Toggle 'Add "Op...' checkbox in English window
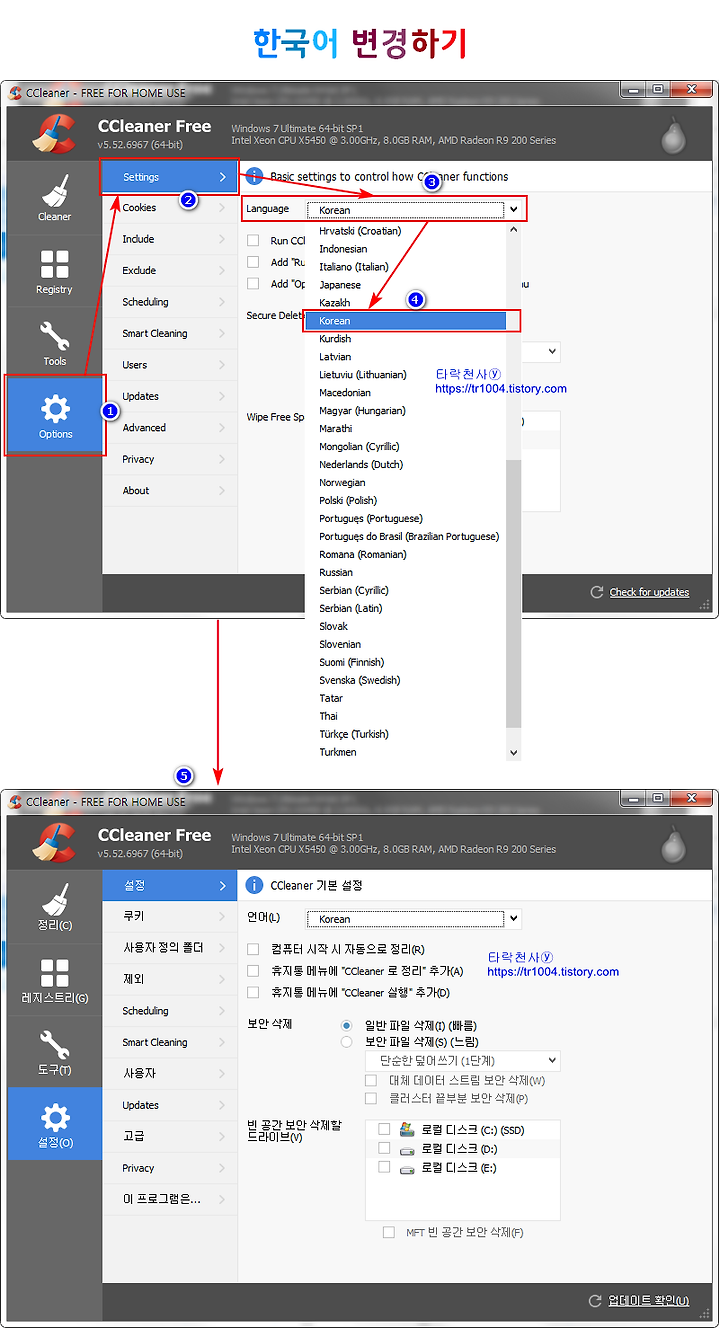Viewport: 720px width, 1328px height. click(252, 284)
